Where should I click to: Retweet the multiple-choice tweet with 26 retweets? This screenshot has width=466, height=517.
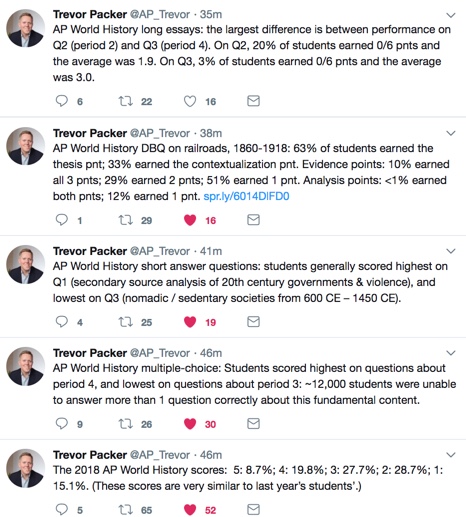(x=126, y=424)
